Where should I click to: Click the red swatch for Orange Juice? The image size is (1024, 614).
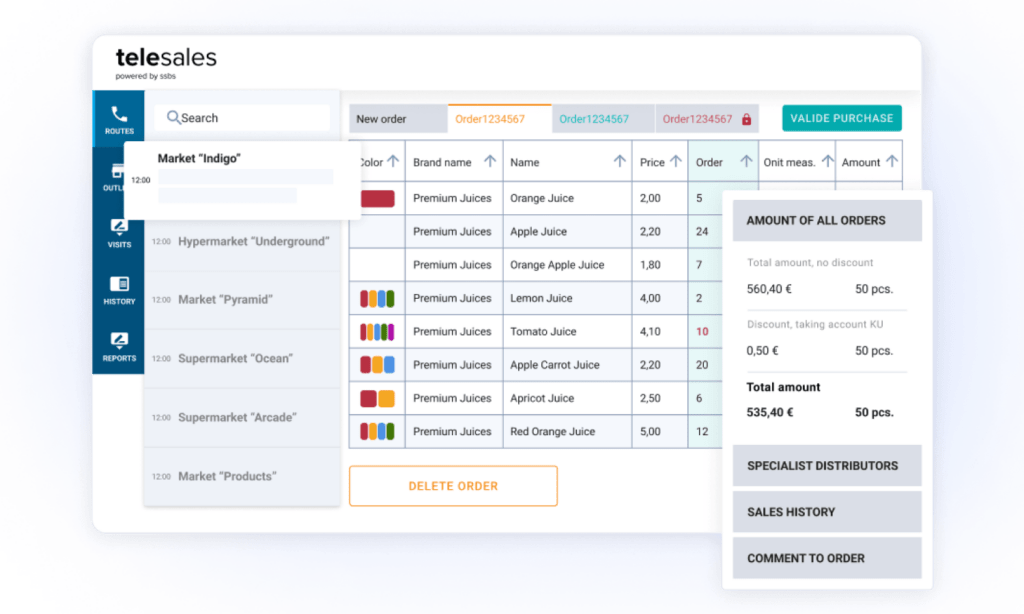(x=377, y=199)
